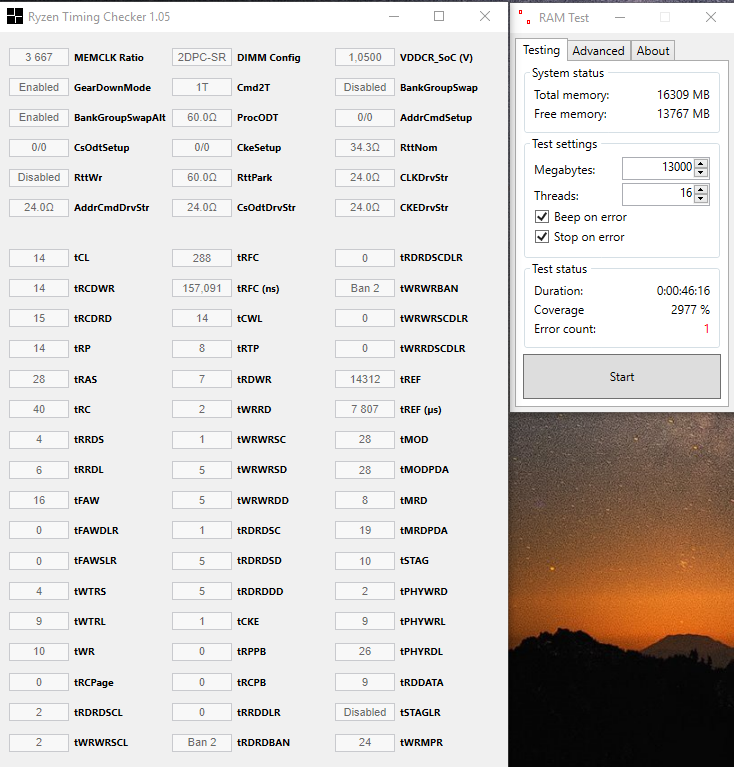Click the tMRDPDA value 19
Screen dimensions: 734x767
point(365,530)
